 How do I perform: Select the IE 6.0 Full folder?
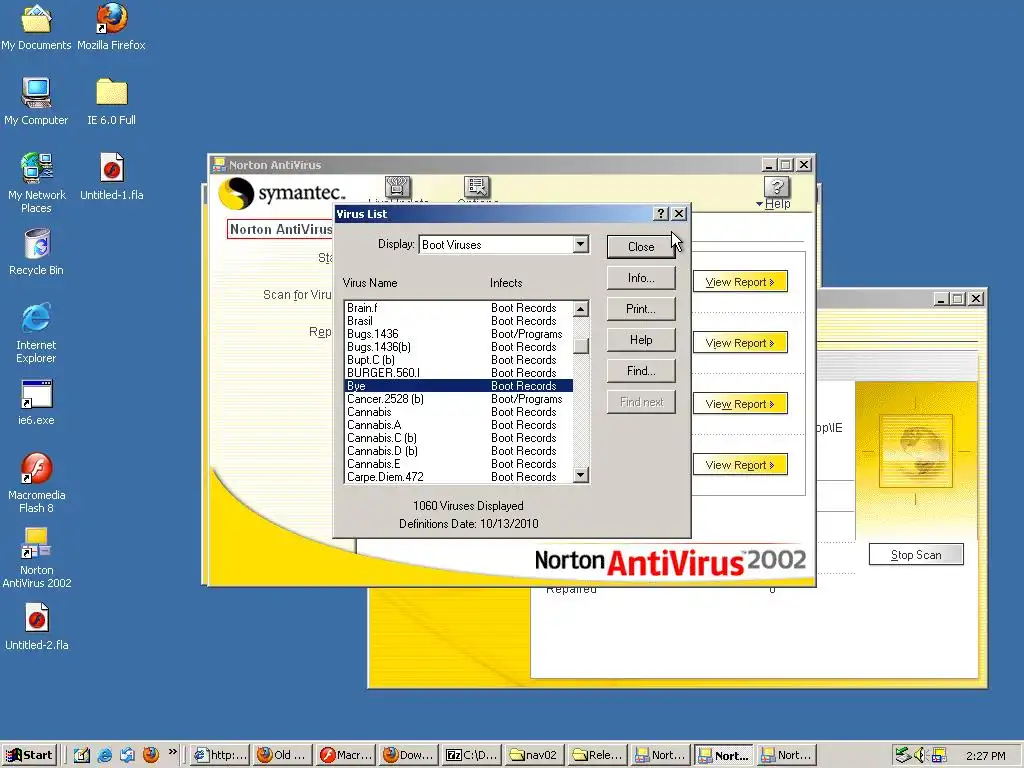112,102
